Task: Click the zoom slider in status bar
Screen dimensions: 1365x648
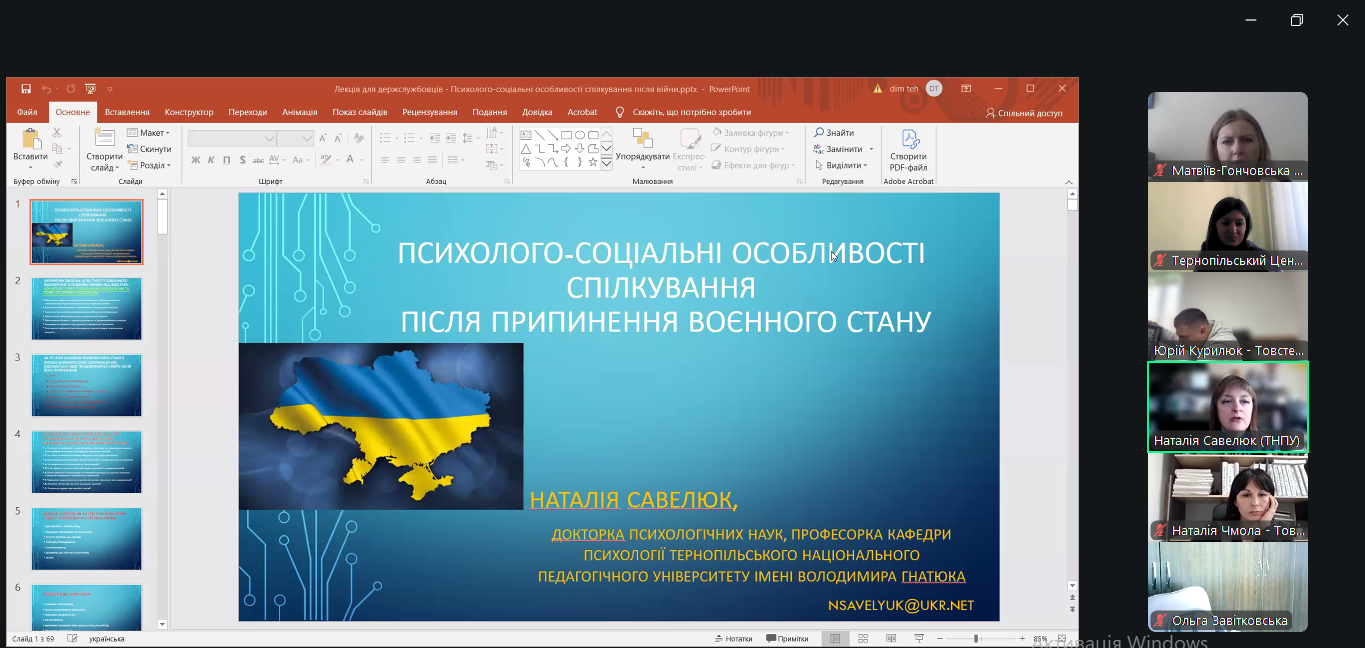Action: pyautogui.click(x=977, y=638)
